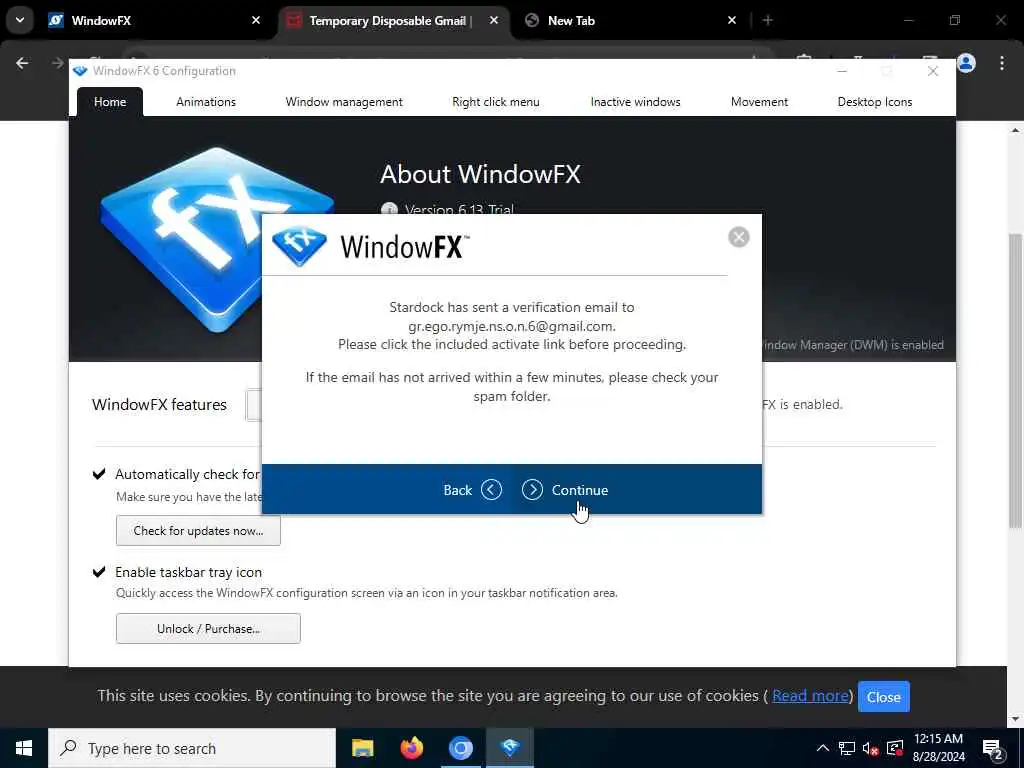Minimize the WindowFX 6 Configuration window

[x=842, y=71]
